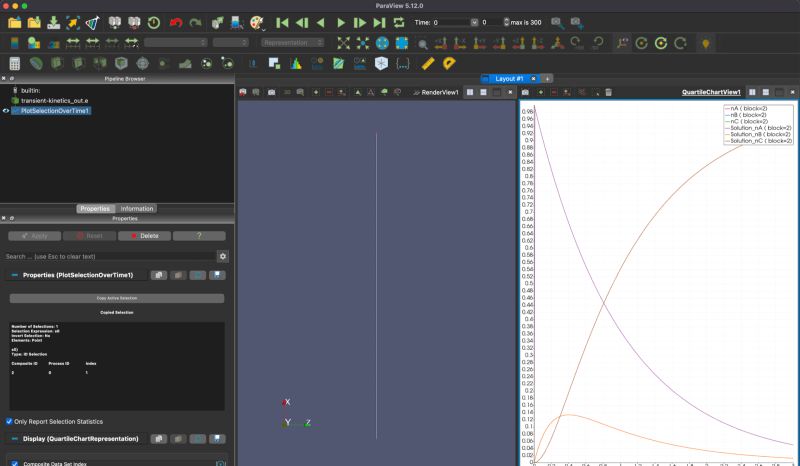The width and height of the screenshot is (800, 466).
Task: Click the Find Data arrow icon
Action: pyautogui.click(x=73, y=22)
